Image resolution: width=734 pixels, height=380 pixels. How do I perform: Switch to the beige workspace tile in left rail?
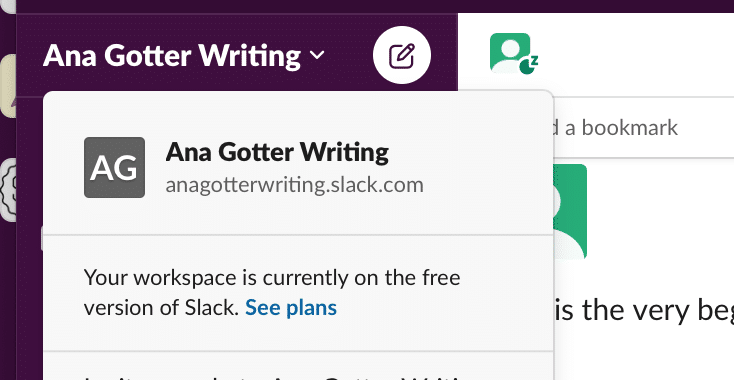click(8, 86)
